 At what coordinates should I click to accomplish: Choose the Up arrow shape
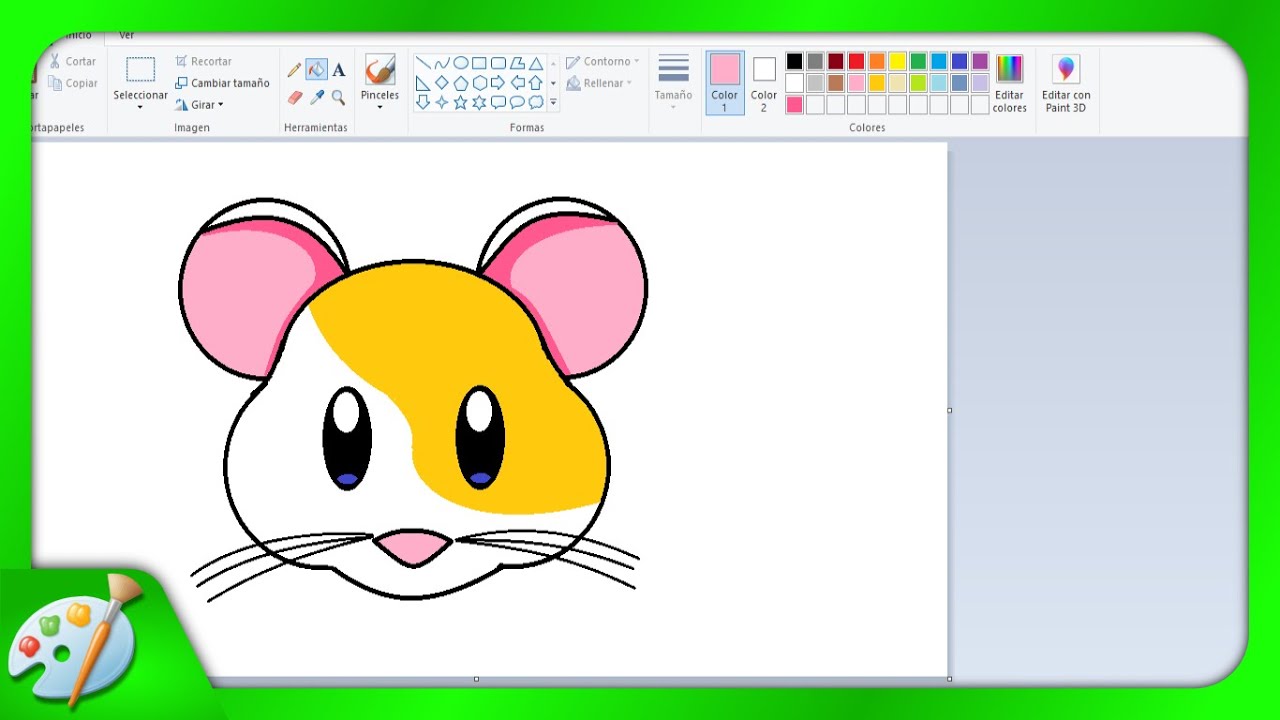point(536,83)
